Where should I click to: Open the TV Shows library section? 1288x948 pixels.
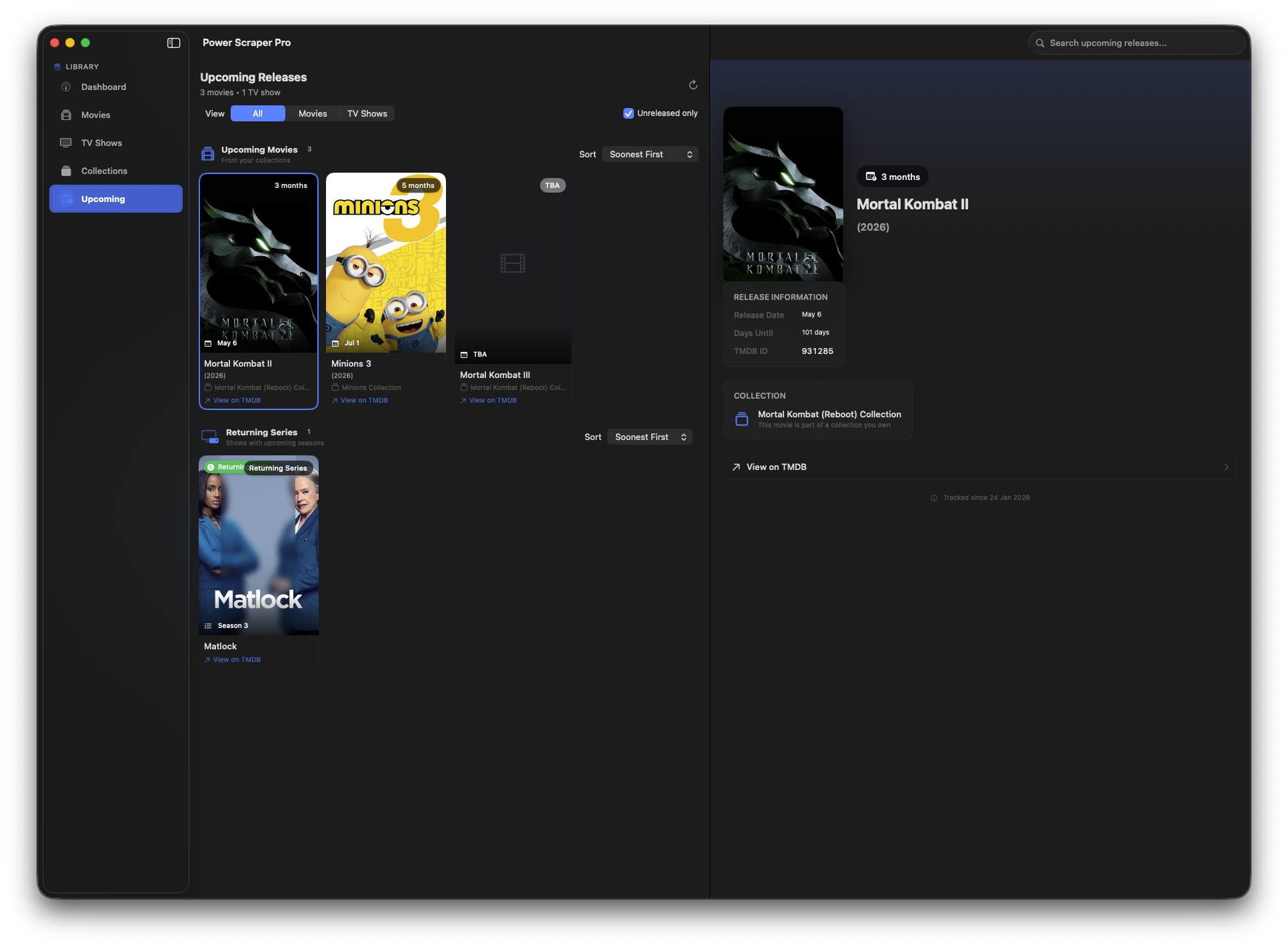pos(101,143)
